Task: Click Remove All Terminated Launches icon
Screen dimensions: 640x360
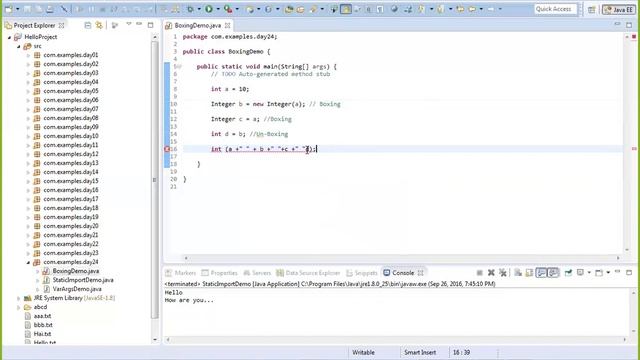Action: (x=503, y=273)
